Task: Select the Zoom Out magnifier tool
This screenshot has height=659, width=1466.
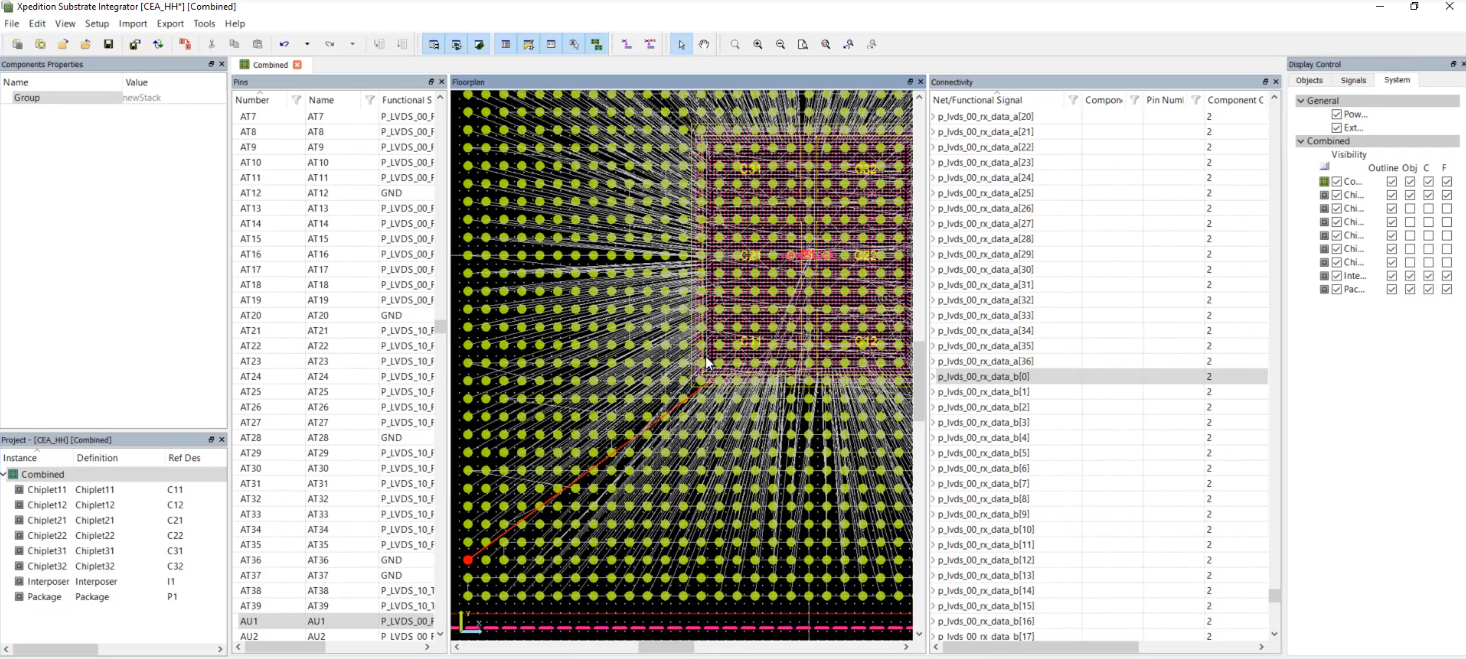Action: (x=780, y=44)
